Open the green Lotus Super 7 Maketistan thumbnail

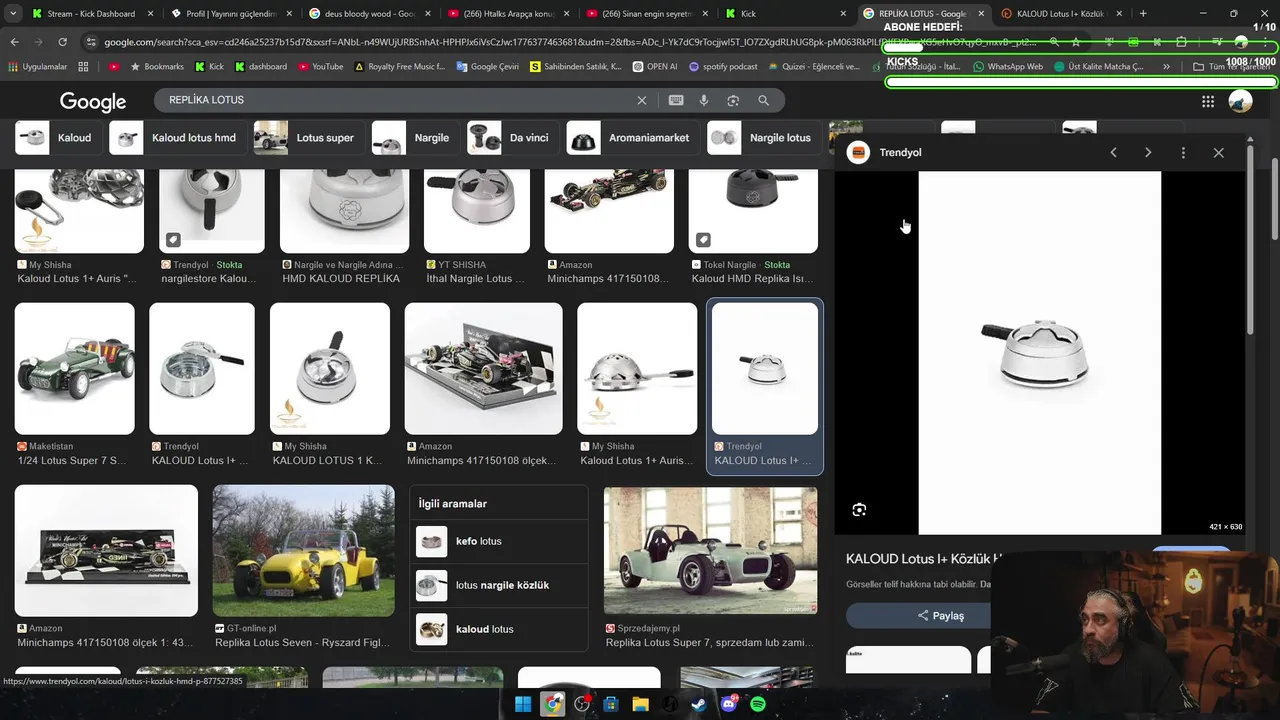74,369
